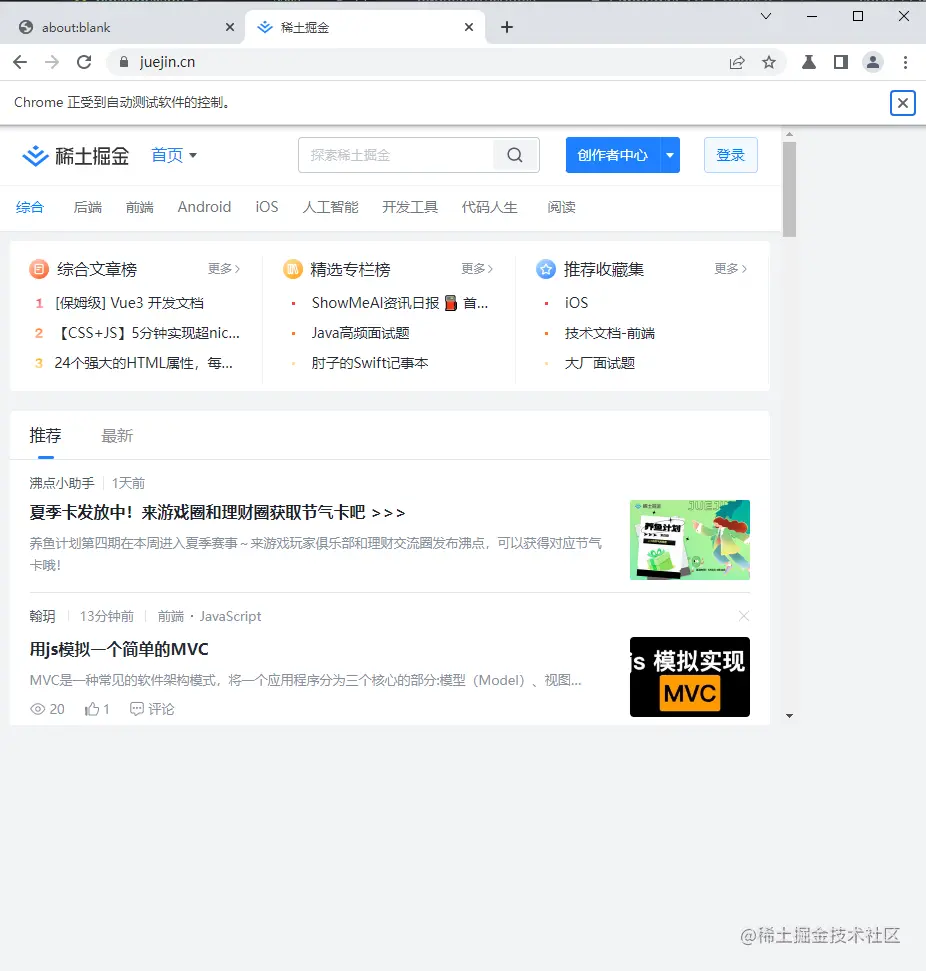Toggle the browser side panel icon

841,62
